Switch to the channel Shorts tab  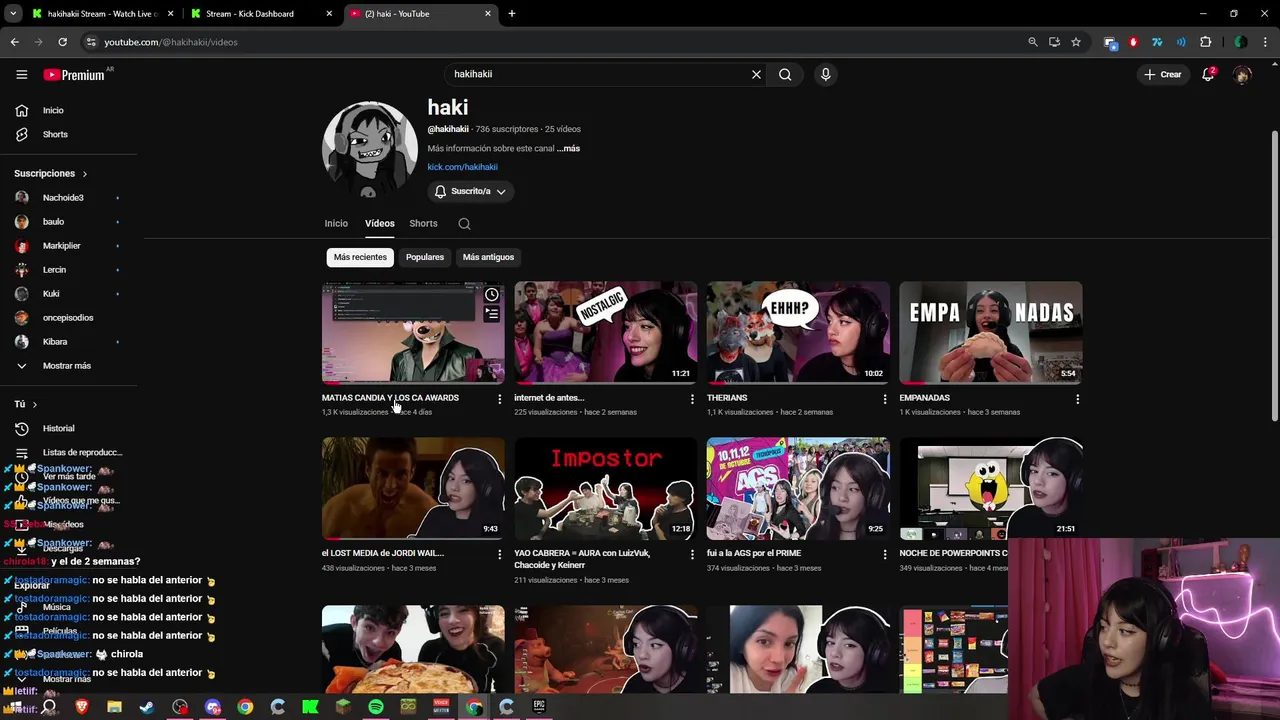pyautogui.click(x=423, y=223)
